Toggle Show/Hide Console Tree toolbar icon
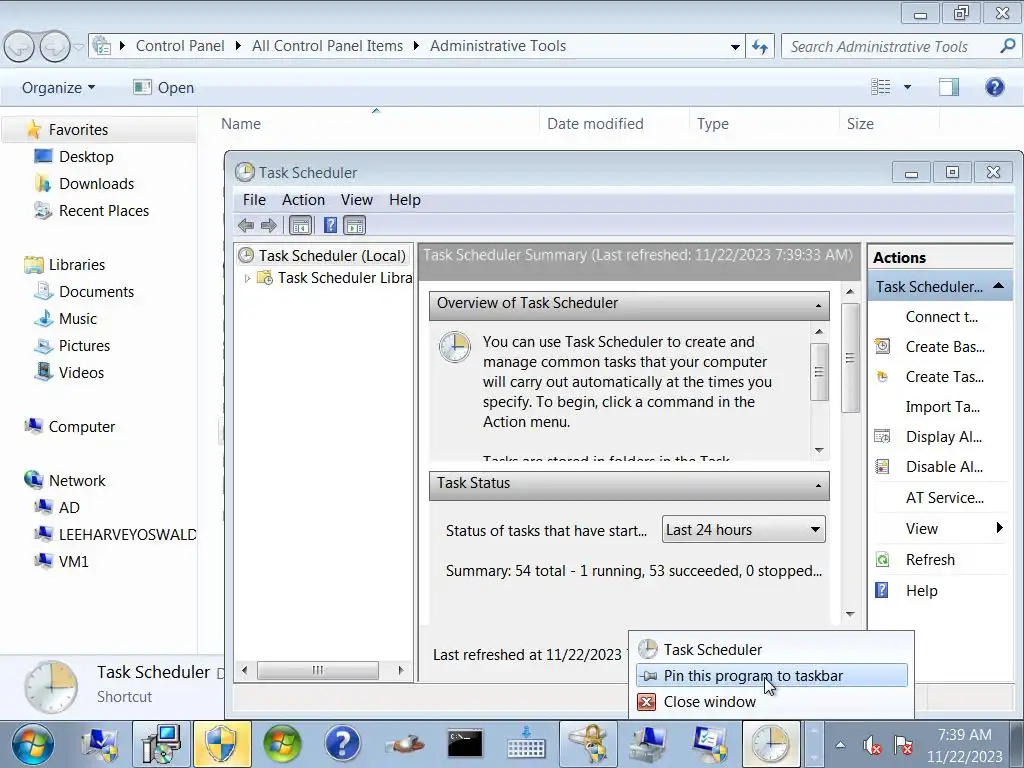 pyautogui.click(x=300, y=226)
